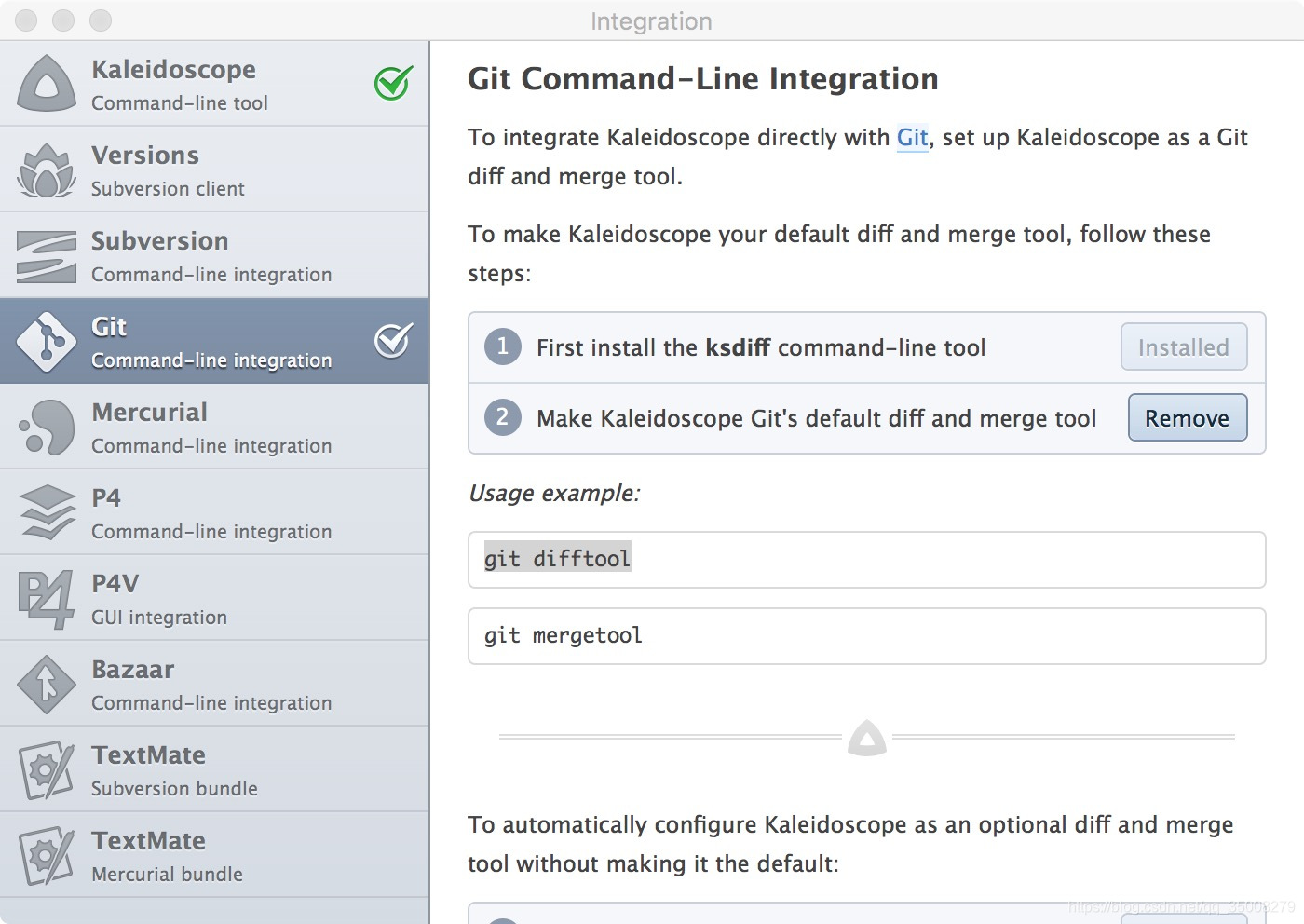Click the Git diamond branch icon
This screenshot has width=1304, height=924.
pyautogui.click(x=47, y=341)
